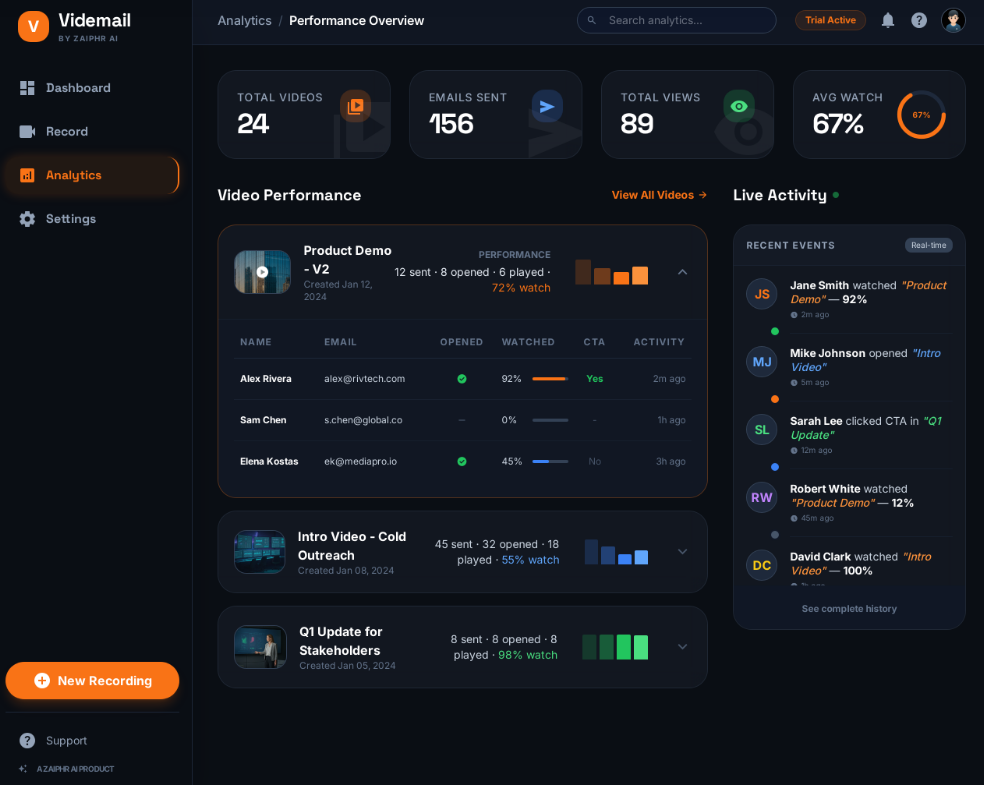Open the help question-mark icon
The height and width of the screenshot is (785, 984).
pyautogui.click(x=919, y=19)
